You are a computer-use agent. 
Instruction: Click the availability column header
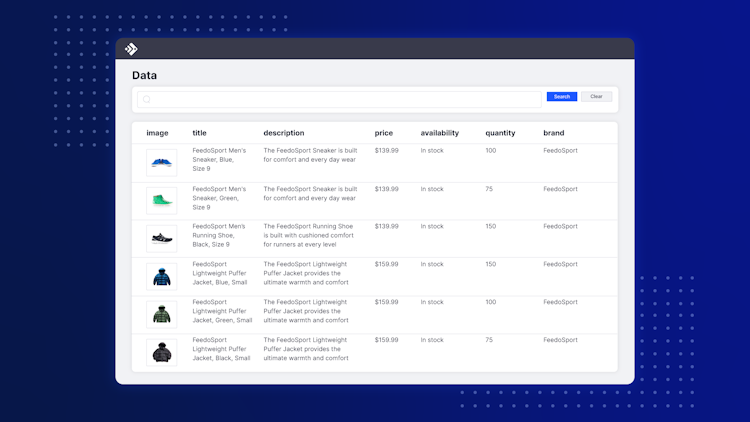pos(440,133)
